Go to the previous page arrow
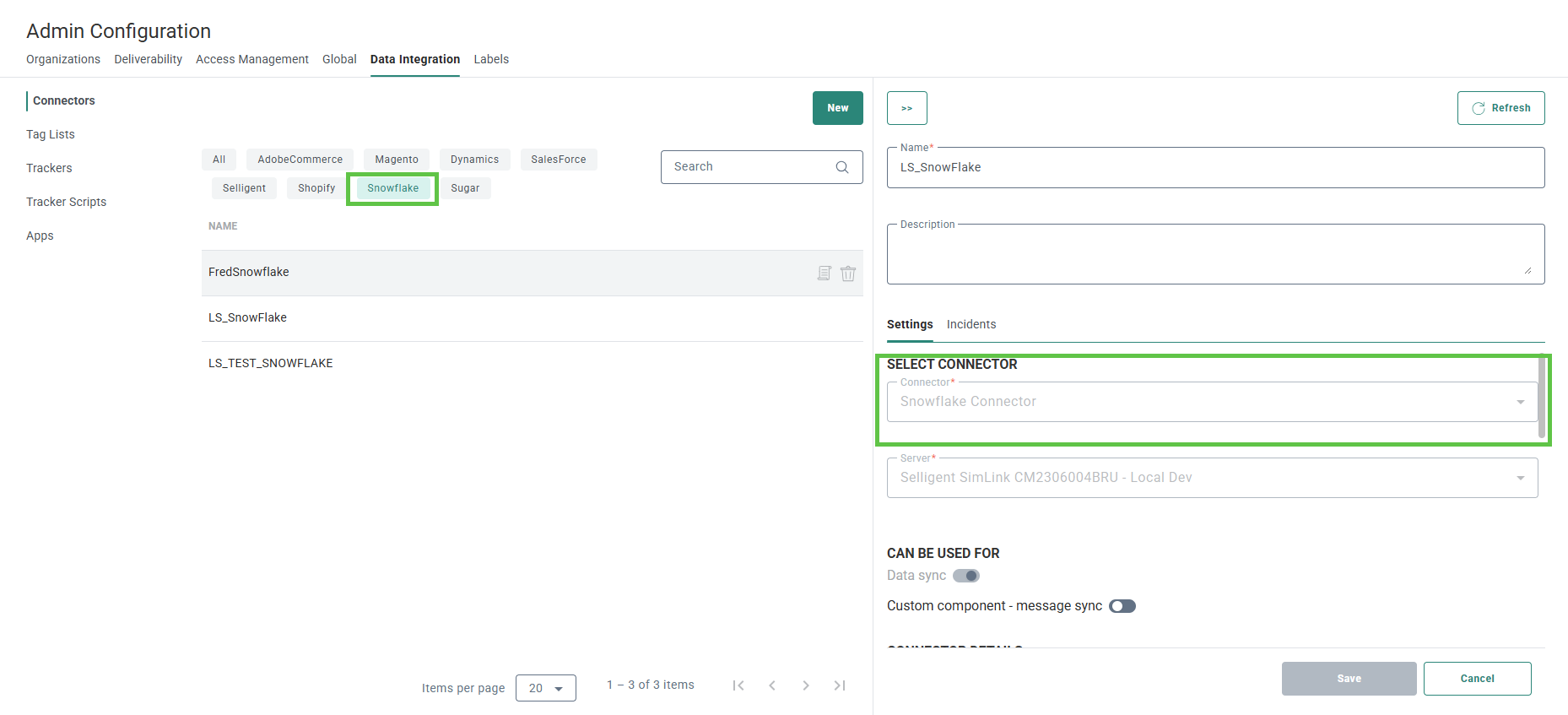Image resolution: width=1568 pixels, height=715 pixels. [772, 685]
